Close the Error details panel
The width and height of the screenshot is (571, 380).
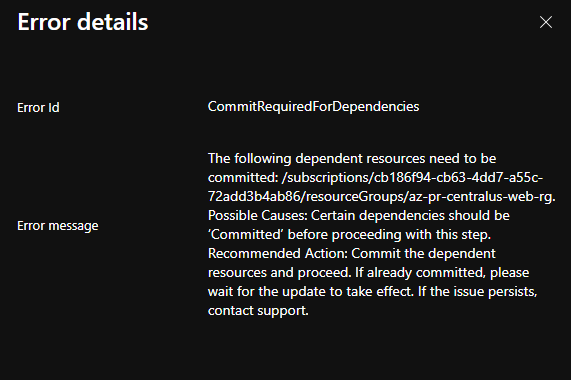546,22
